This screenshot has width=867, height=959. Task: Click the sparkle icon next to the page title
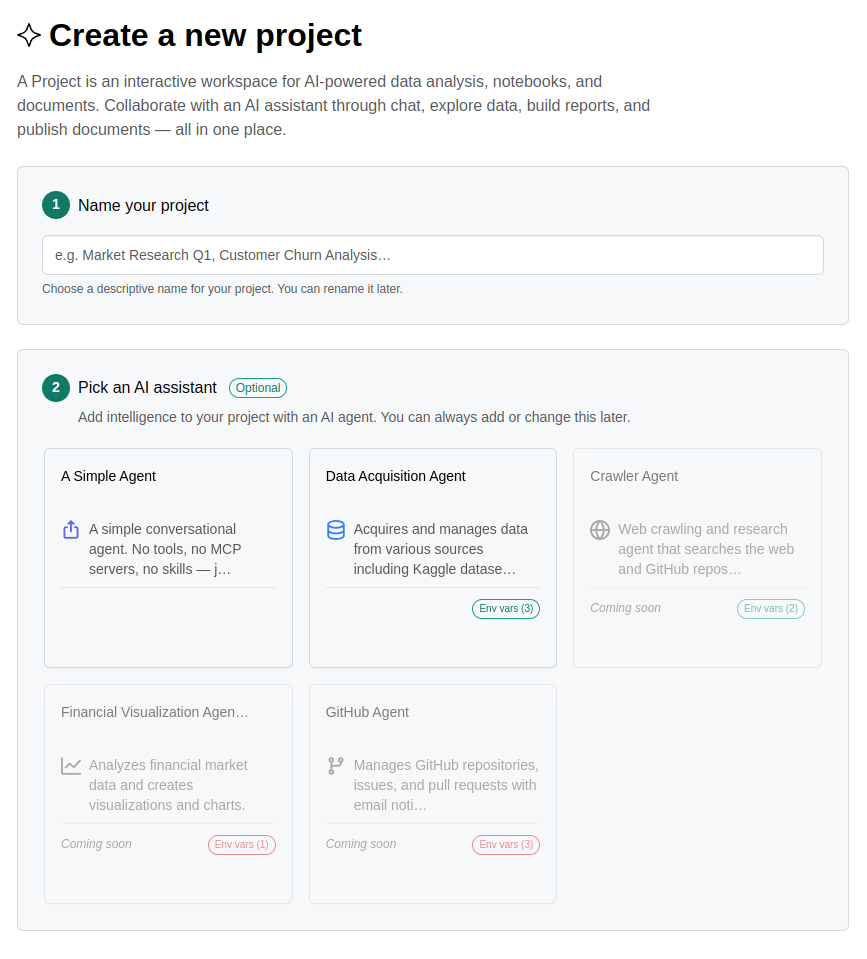[29, 35]
